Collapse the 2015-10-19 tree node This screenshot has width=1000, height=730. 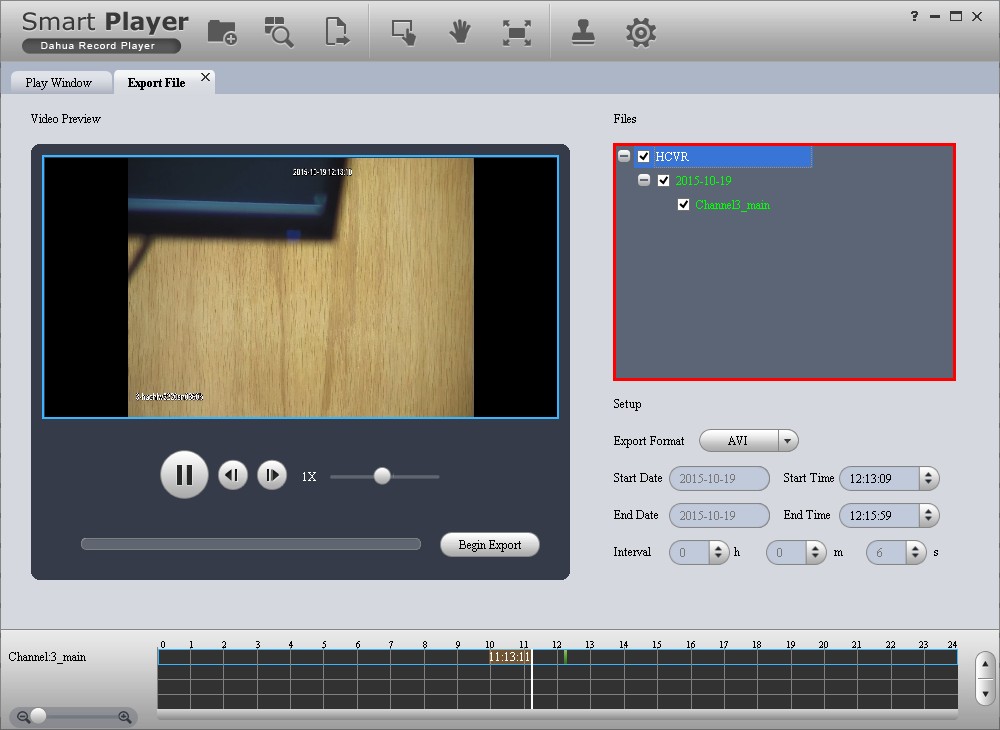click(644, 181)
